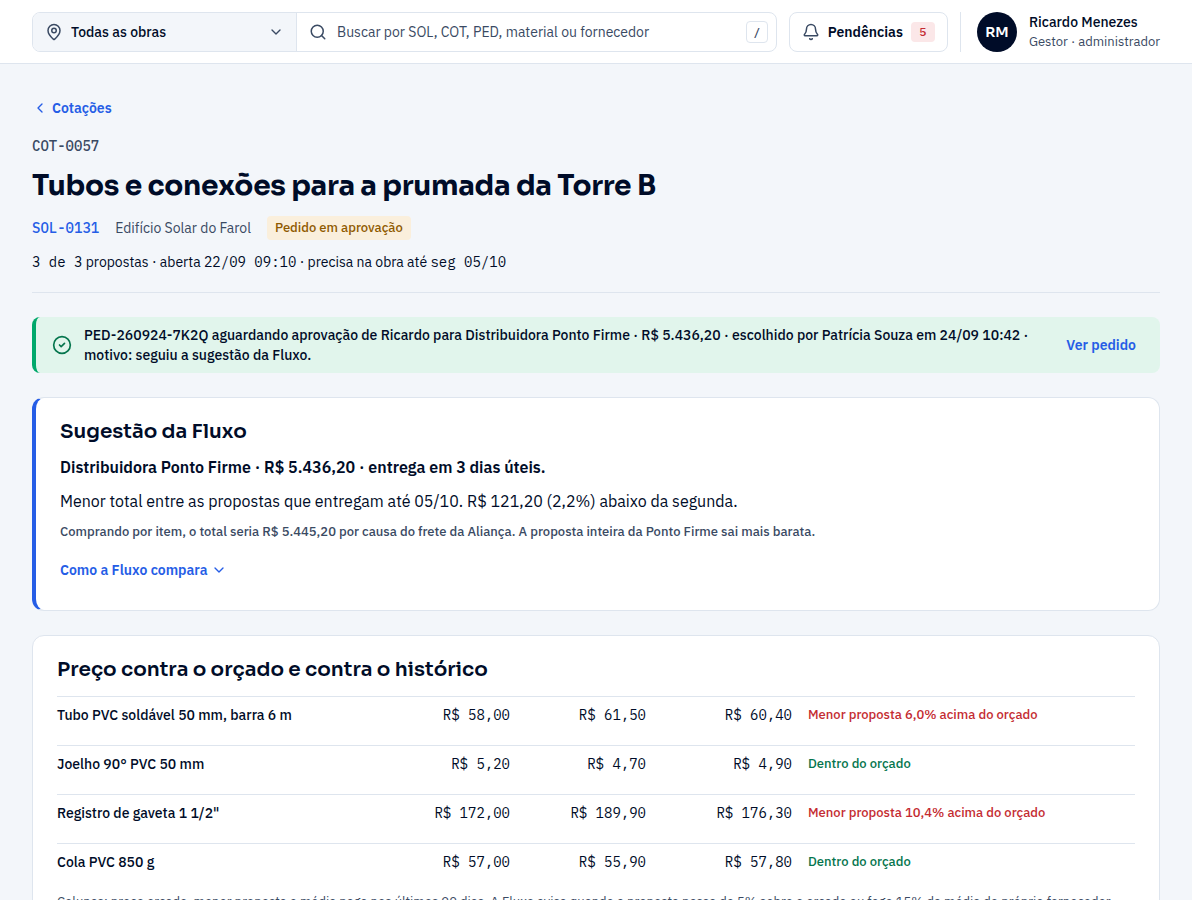
Task: Click the R$ 189,90 price cell
Action: point(608,813)
